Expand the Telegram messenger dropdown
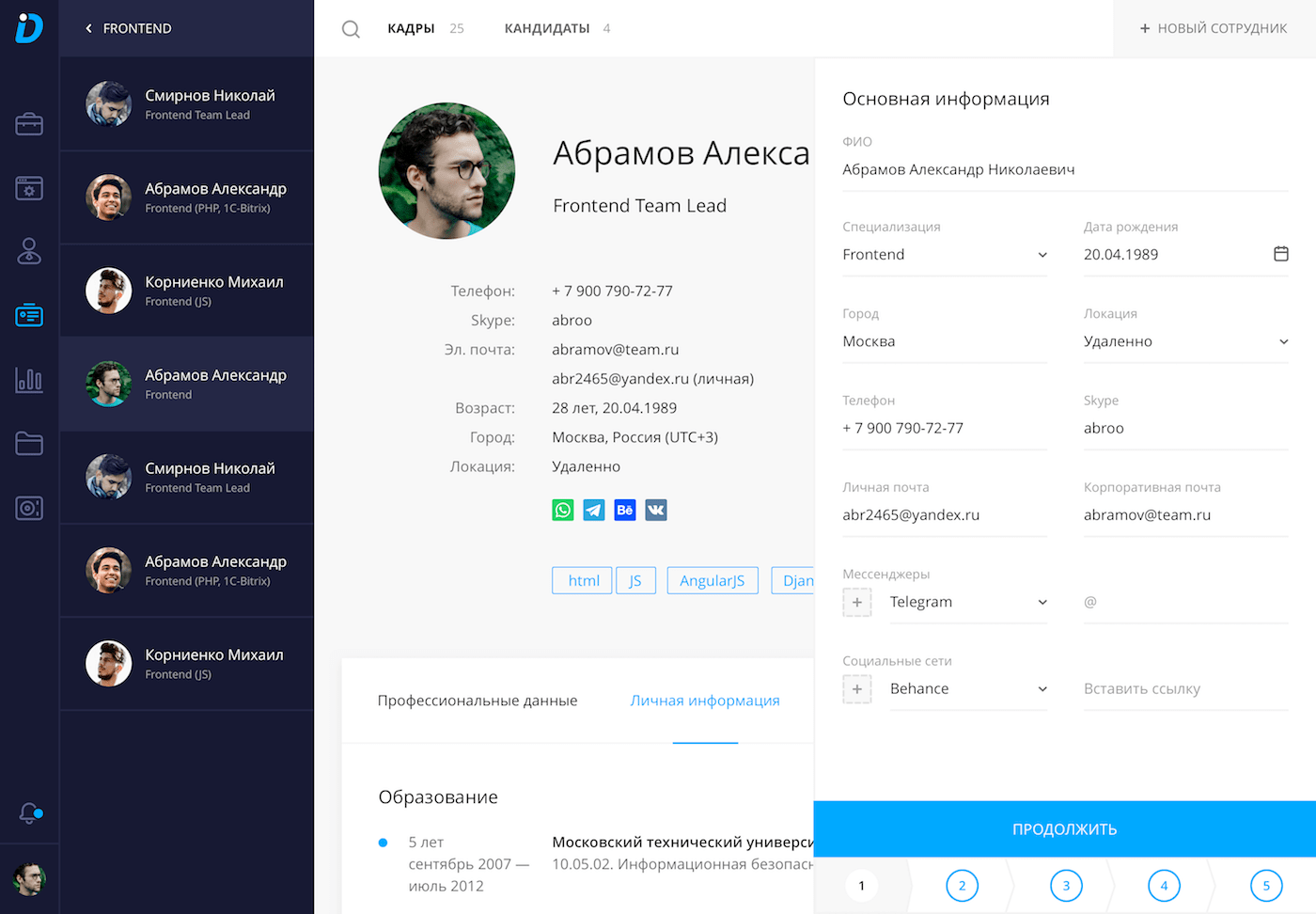1316x914 pixels. tap(1042, 603)
